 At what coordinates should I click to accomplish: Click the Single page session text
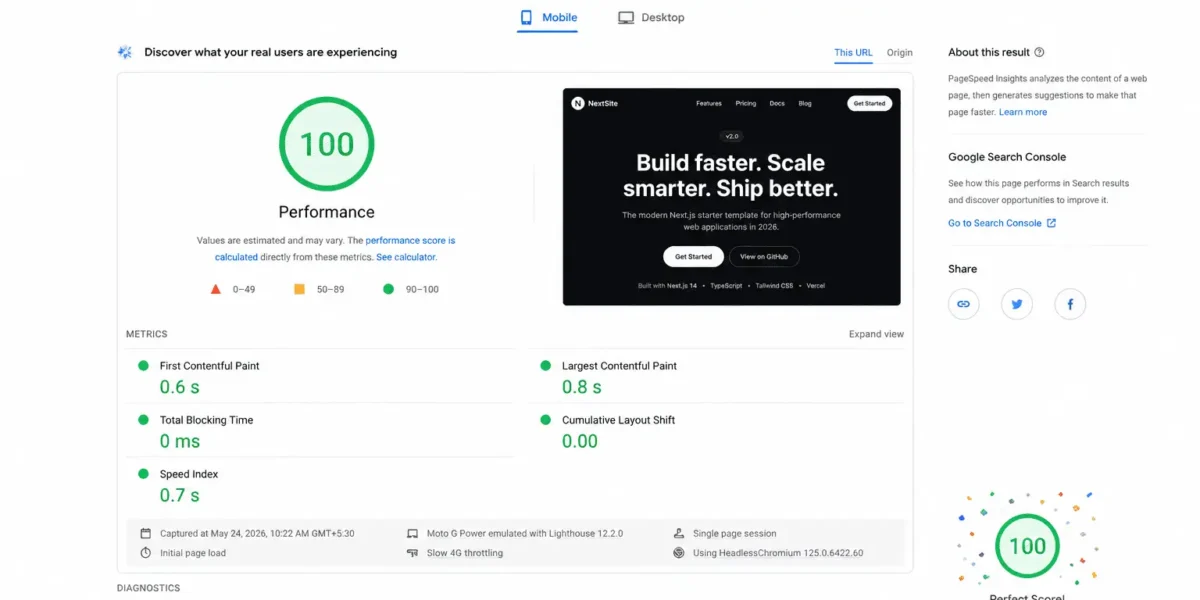click(x=735, y=533)
